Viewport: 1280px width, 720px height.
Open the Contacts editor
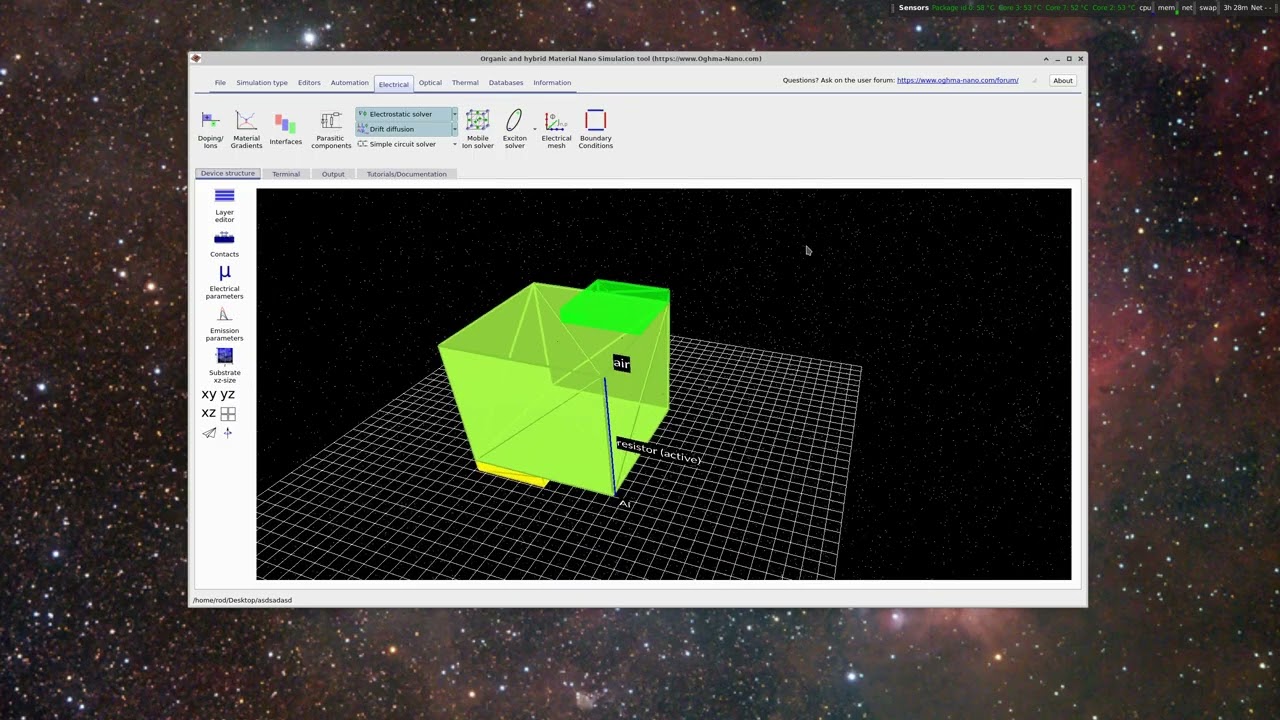[224, 244]
